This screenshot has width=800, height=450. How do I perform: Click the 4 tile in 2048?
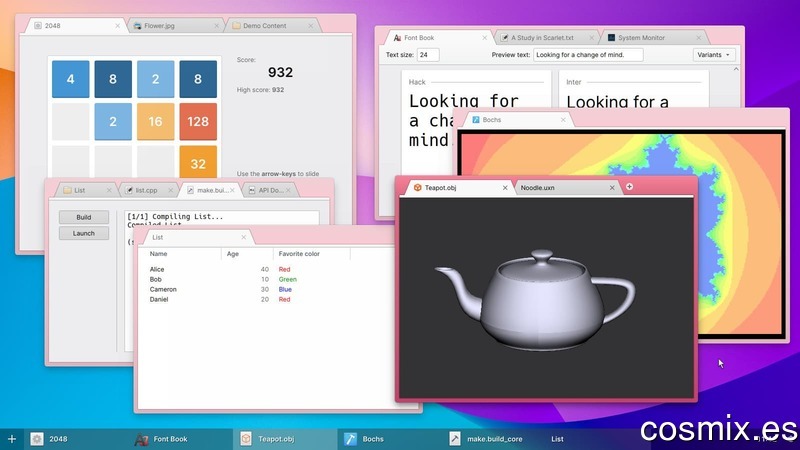click(70, 79)
